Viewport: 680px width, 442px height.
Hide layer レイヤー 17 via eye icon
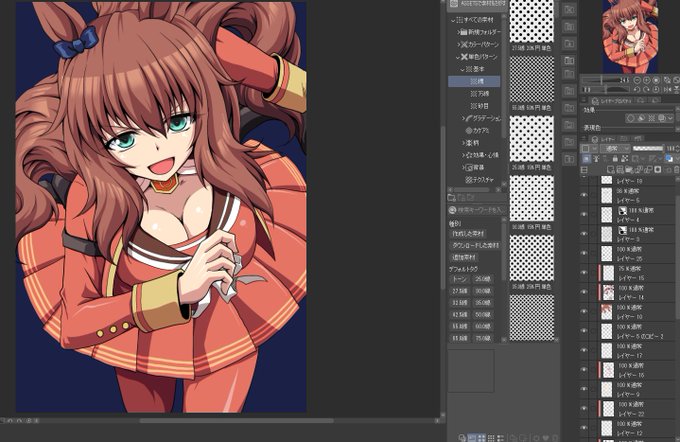coord(584,350)
